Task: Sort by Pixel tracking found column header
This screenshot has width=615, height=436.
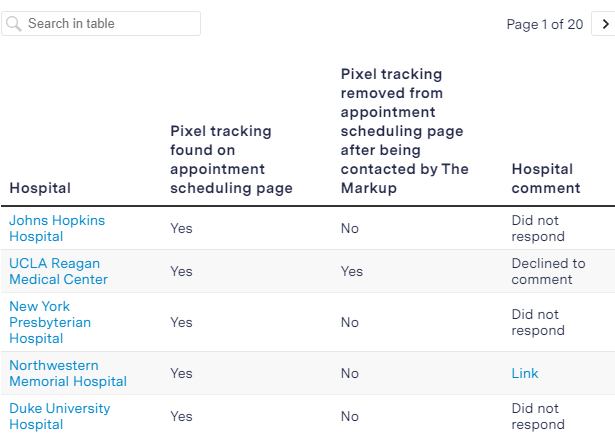Action: point(231,159)
